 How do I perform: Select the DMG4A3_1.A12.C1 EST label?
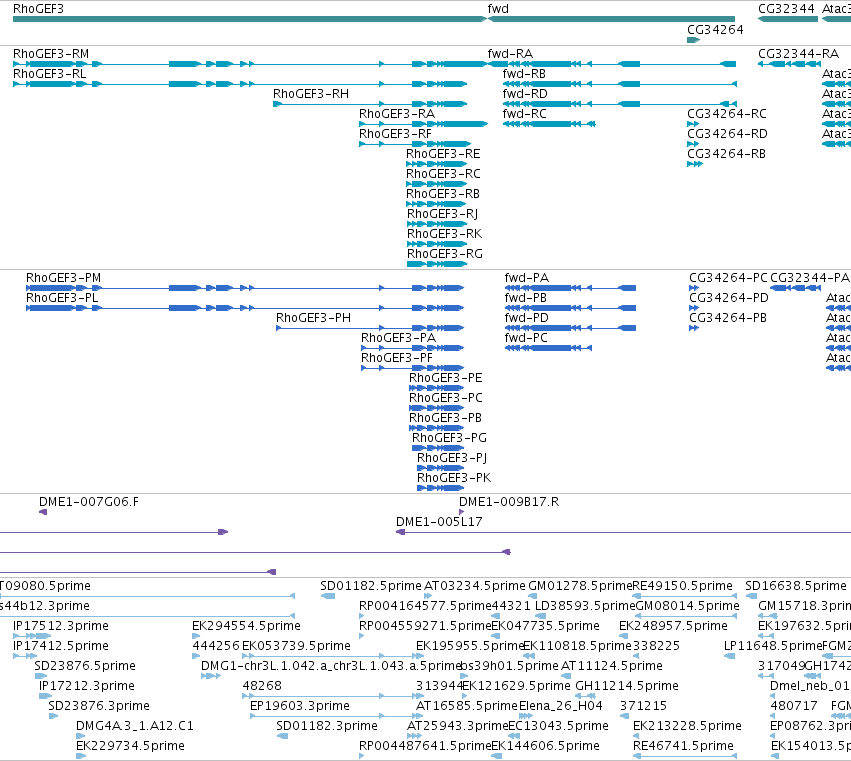point(135,726)
